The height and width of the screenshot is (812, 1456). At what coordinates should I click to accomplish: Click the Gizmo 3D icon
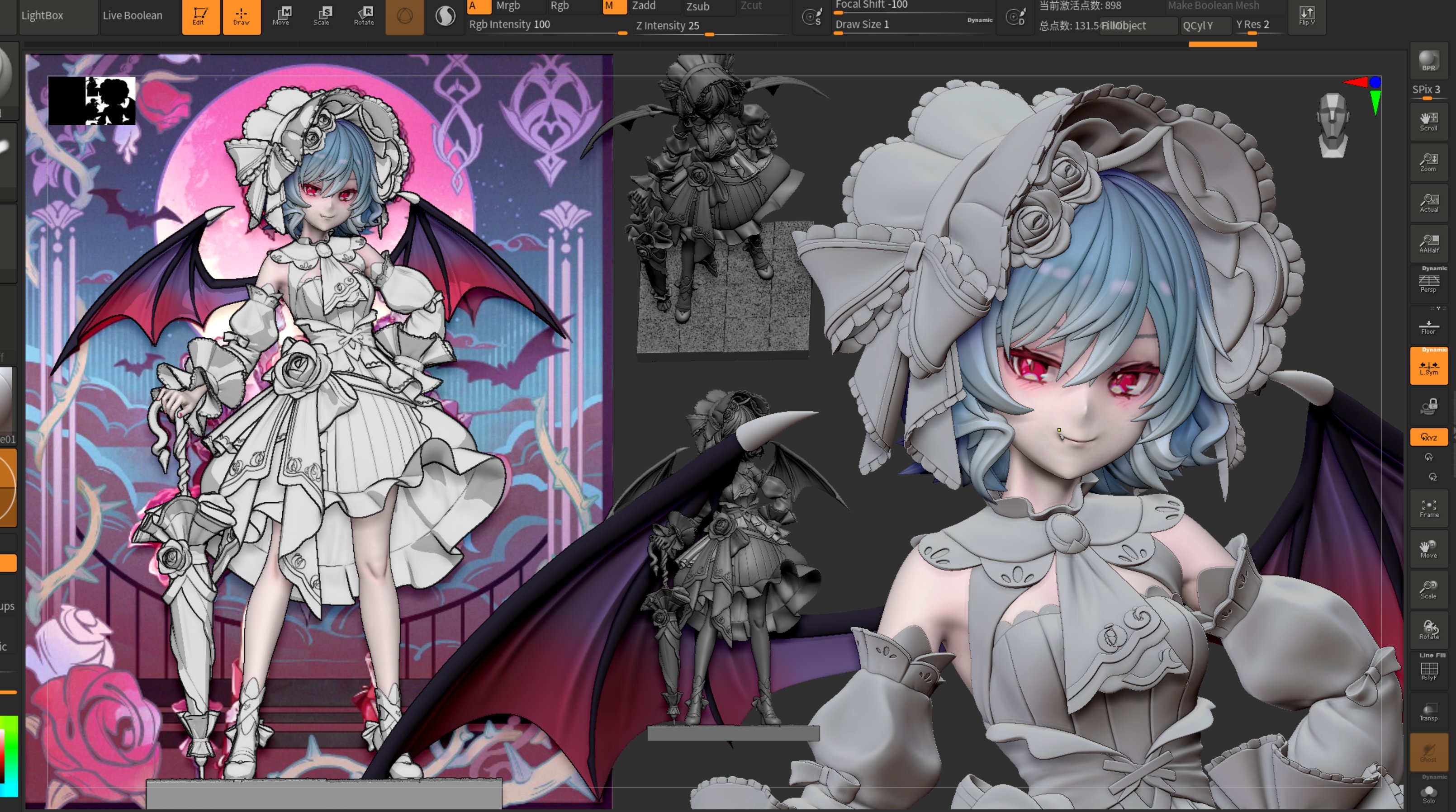tap(404, 16)
